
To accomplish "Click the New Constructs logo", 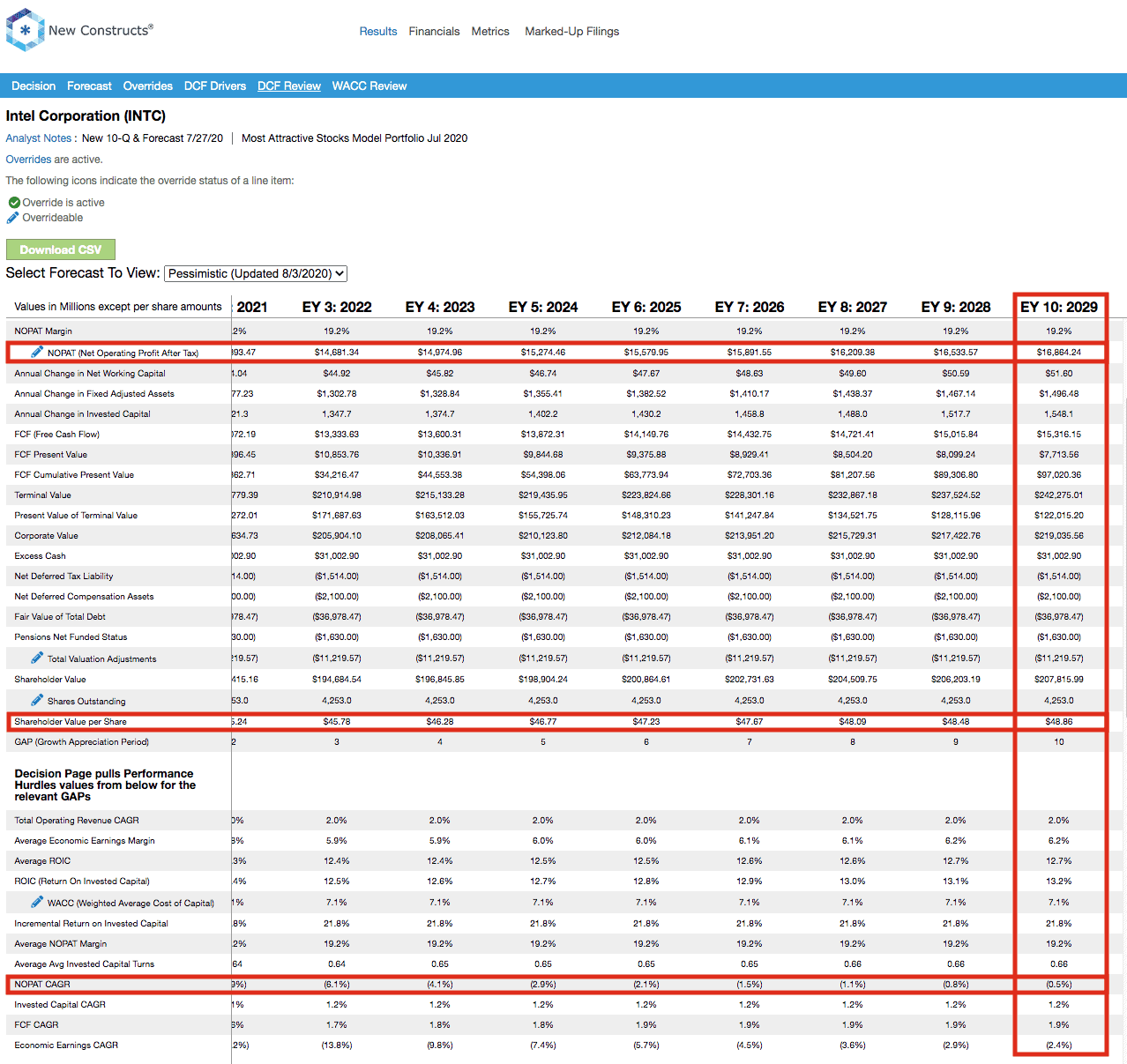I will [x=79, y=30].
